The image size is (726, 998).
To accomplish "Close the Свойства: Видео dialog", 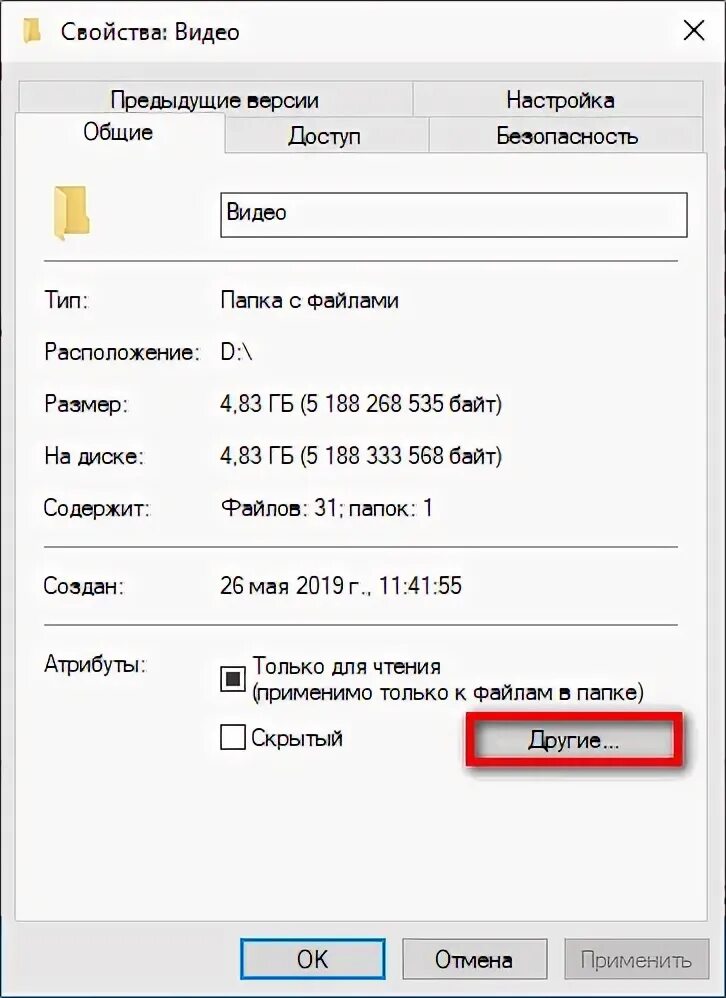I will tap(693, 30).
